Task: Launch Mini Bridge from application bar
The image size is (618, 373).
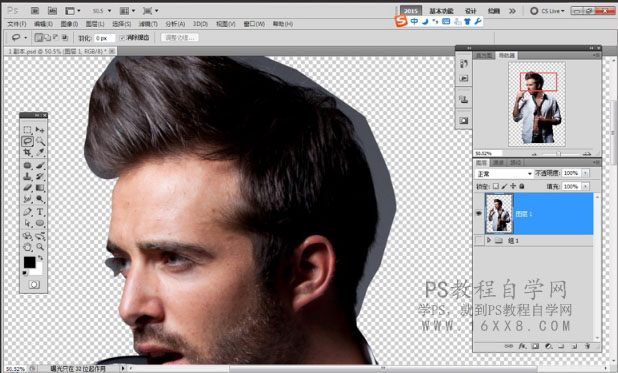Action: point(52,11)
